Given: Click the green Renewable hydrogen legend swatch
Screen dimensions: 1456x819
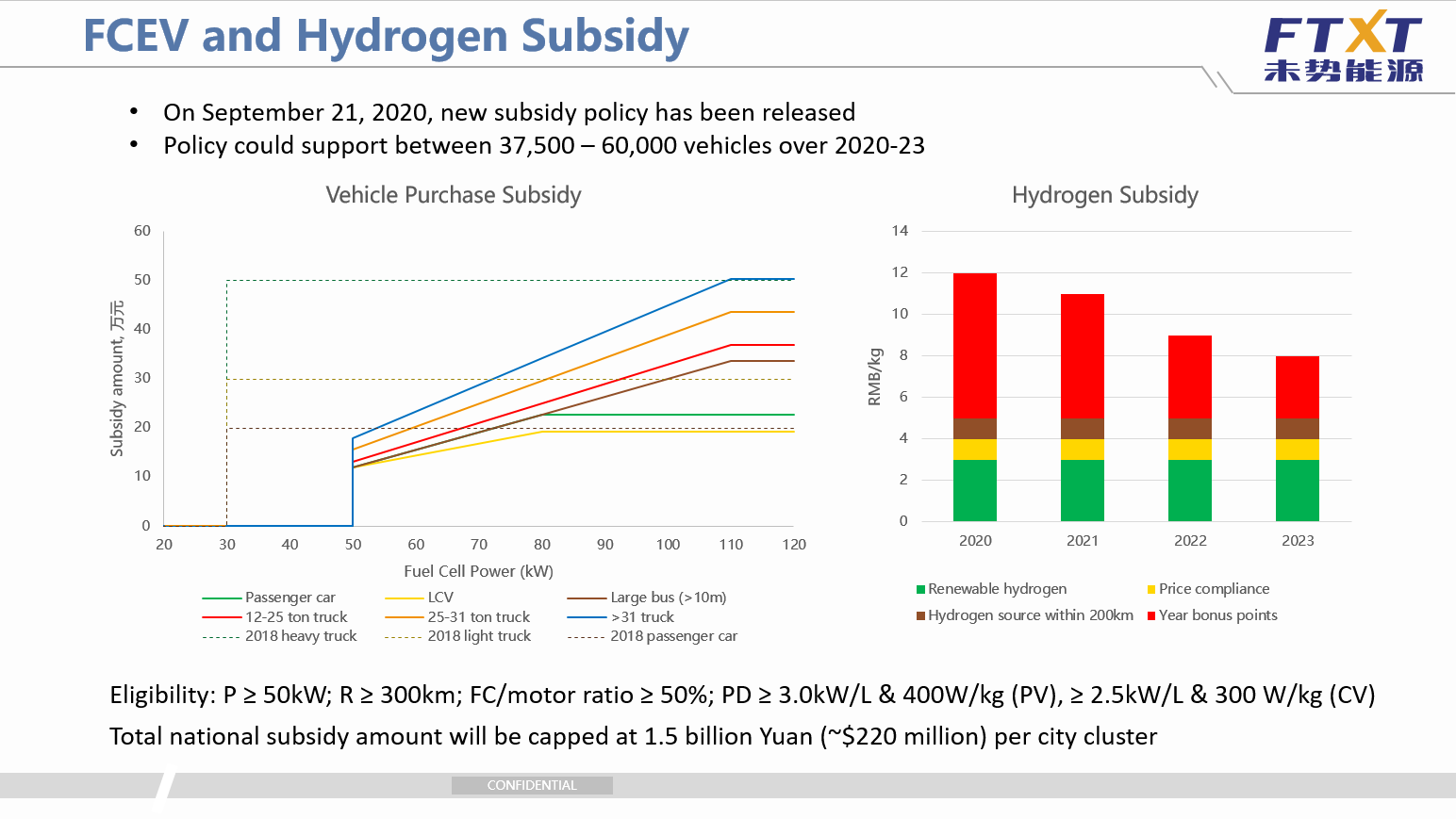Looking at the screenshot, I should 920,590.
